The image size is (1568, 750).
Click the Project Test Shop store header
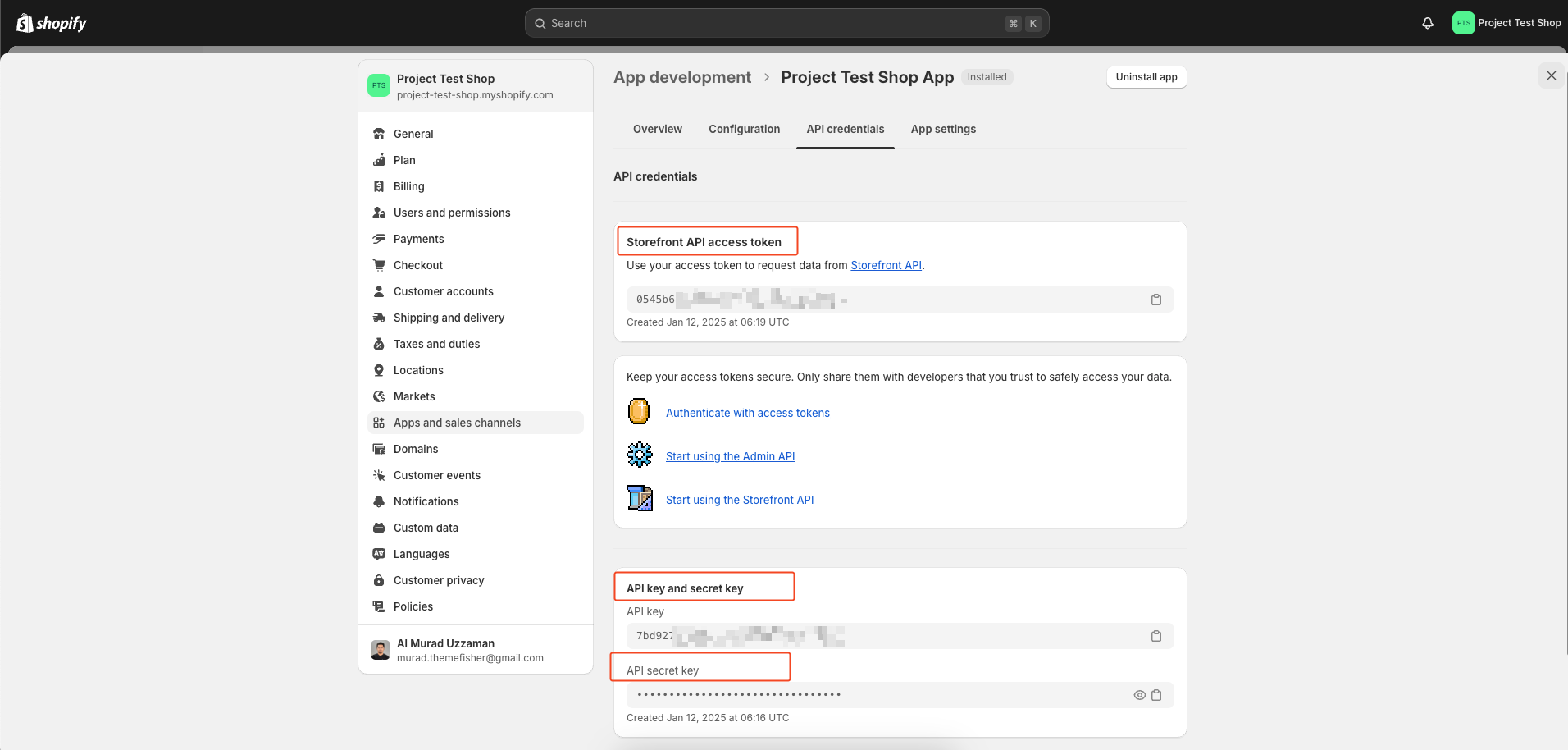(476, 86)
